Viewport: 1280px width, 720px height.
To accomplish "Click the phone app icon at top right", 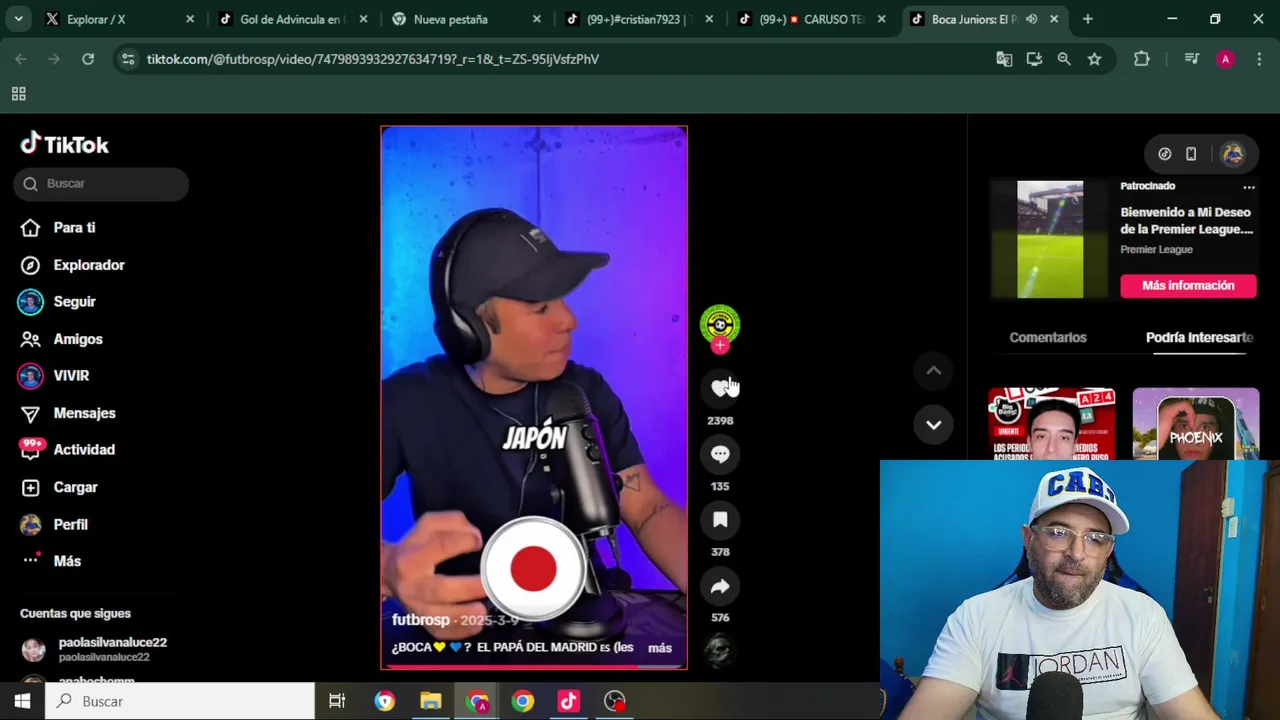I will (x=1191, y=154).
